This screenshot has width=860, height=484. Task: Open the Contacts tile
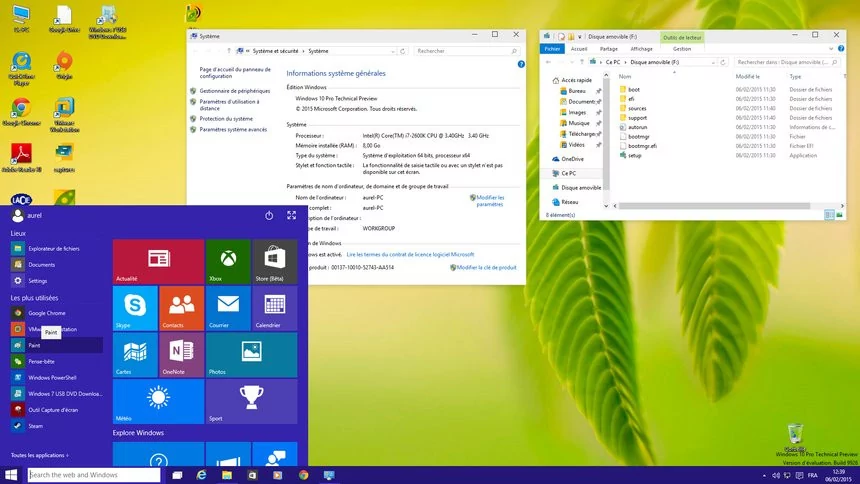(x=182, y=308)
